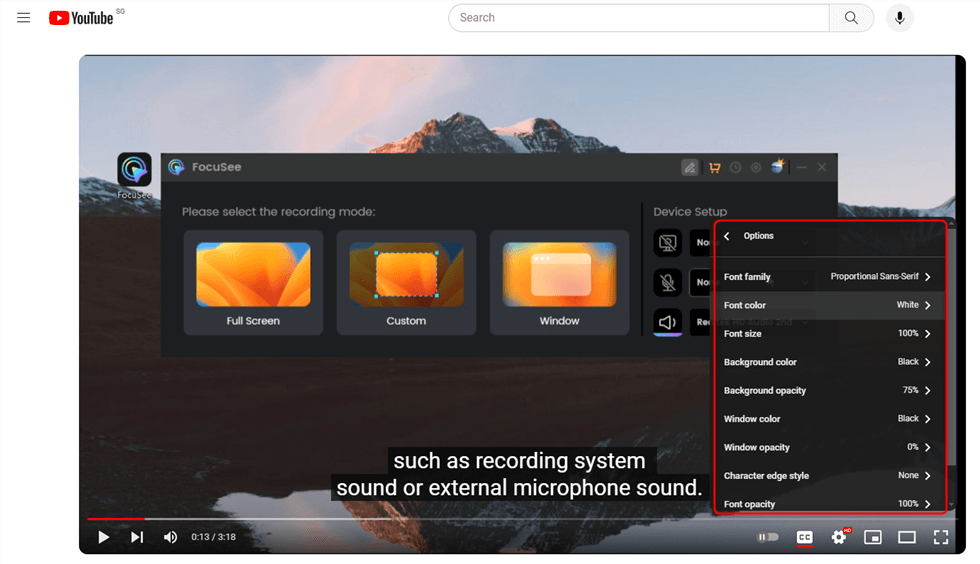
Task: Enter full screen mode
Action: pos(941,537)
